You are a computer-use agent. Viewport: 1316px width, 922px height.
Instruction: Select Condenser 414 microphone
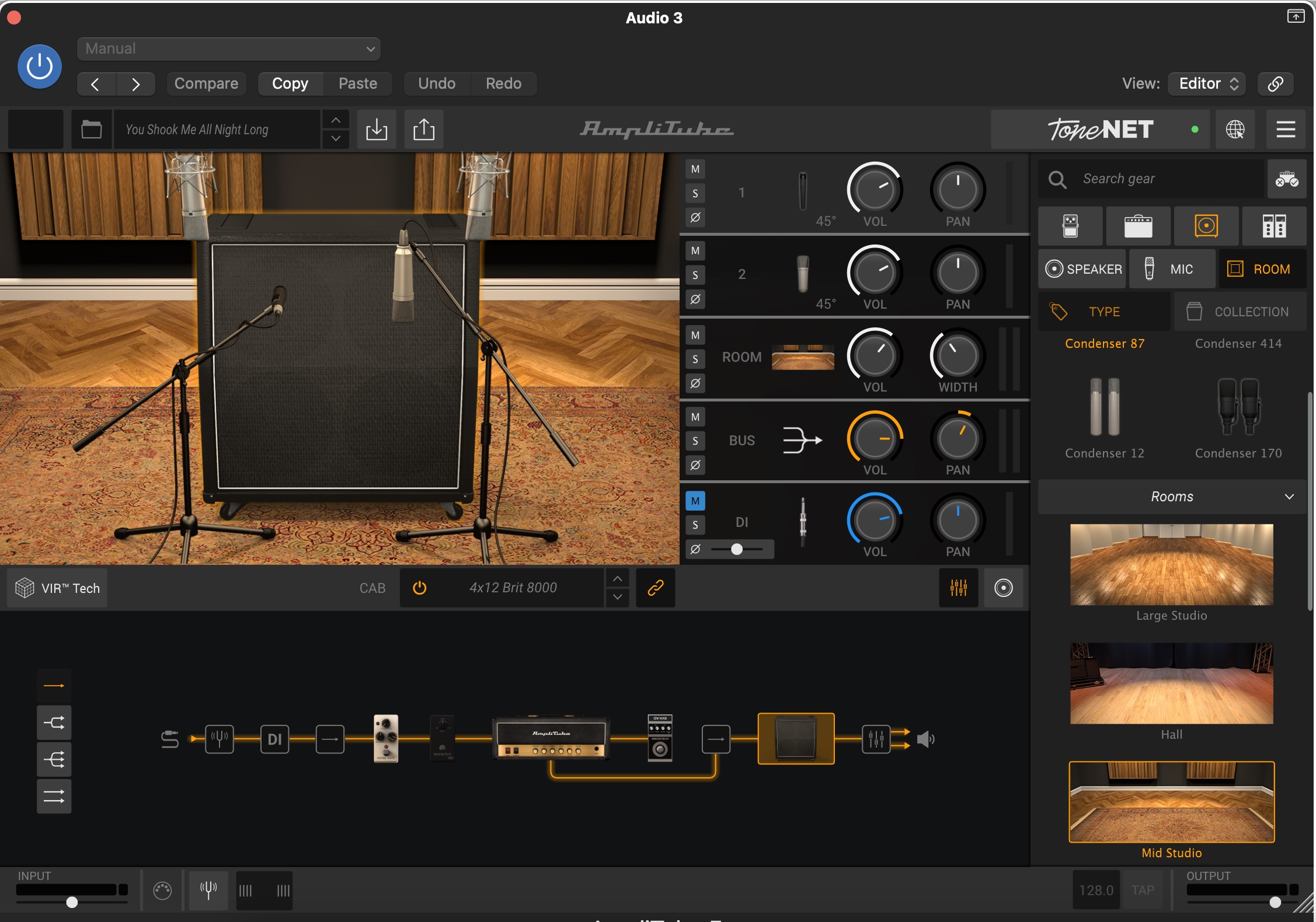tap(1238, 344)
